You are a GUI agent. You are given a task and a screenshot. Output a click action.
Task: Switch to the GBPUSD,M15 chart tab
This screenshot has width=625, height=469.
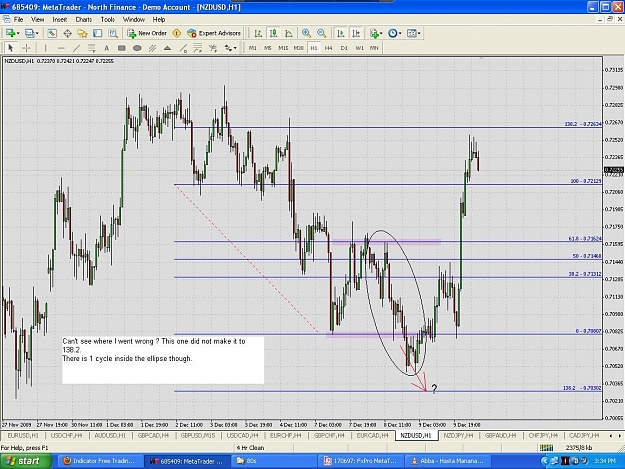198,436
